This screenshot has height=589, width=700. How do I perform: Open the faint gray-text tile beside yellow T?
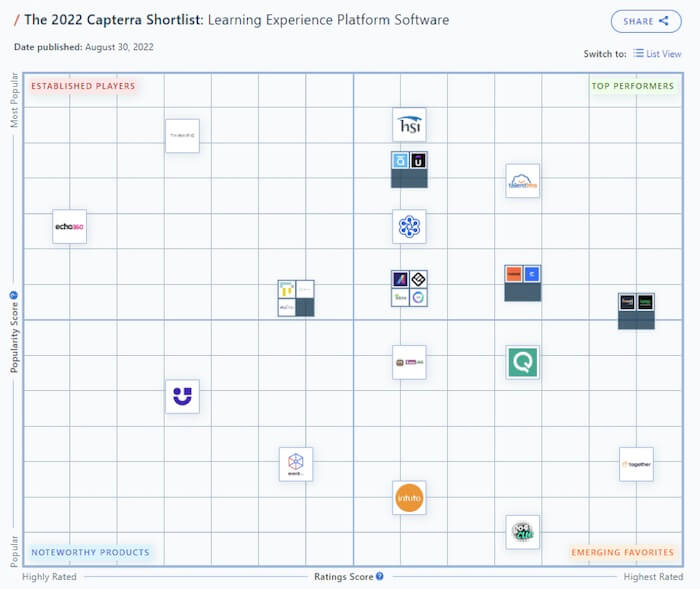click(305, 289)
